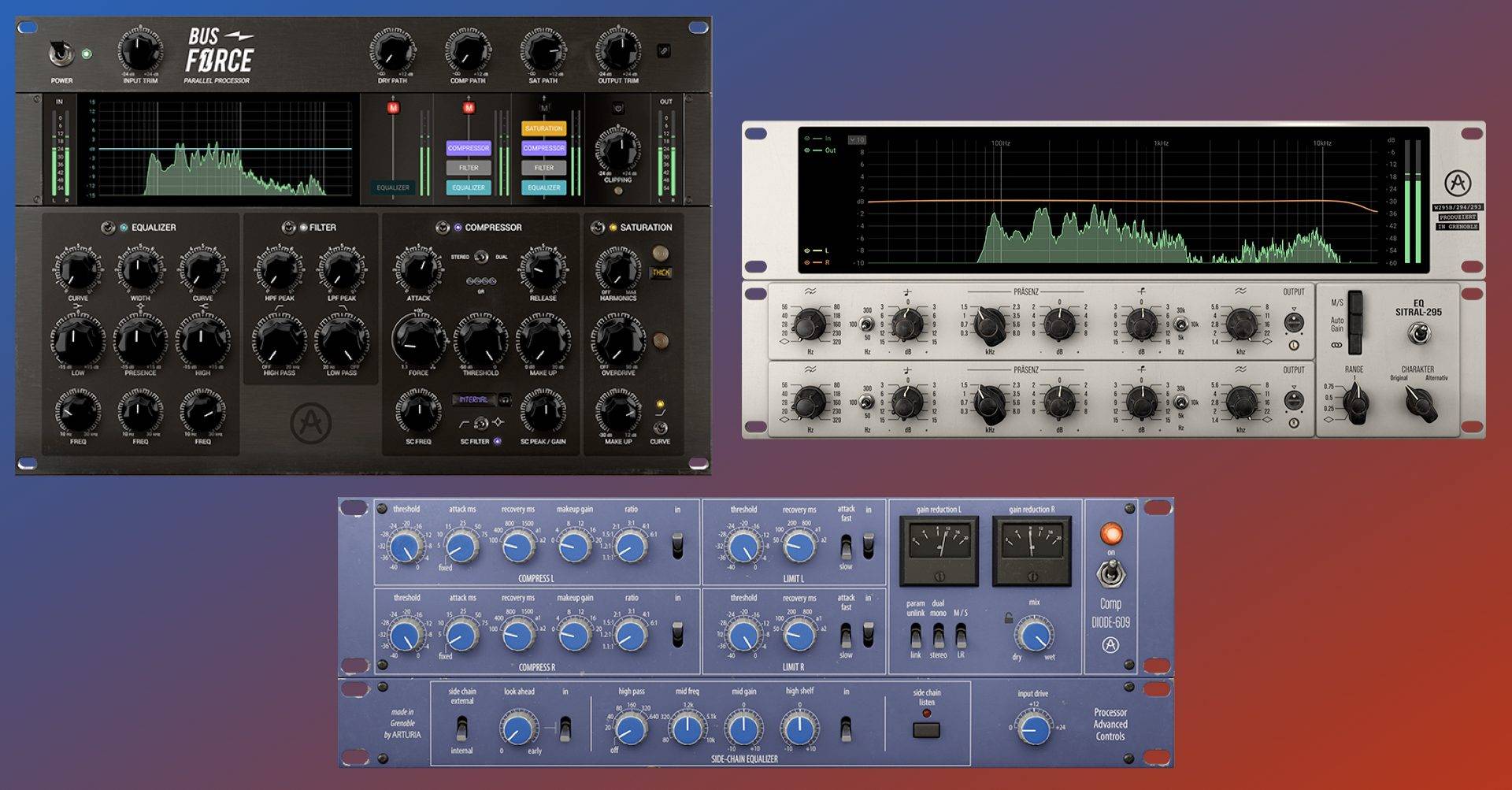This screenshot has height=790, width=1512.
Task: Flip the COMPRESS L in switch
Action: (677, 545)
